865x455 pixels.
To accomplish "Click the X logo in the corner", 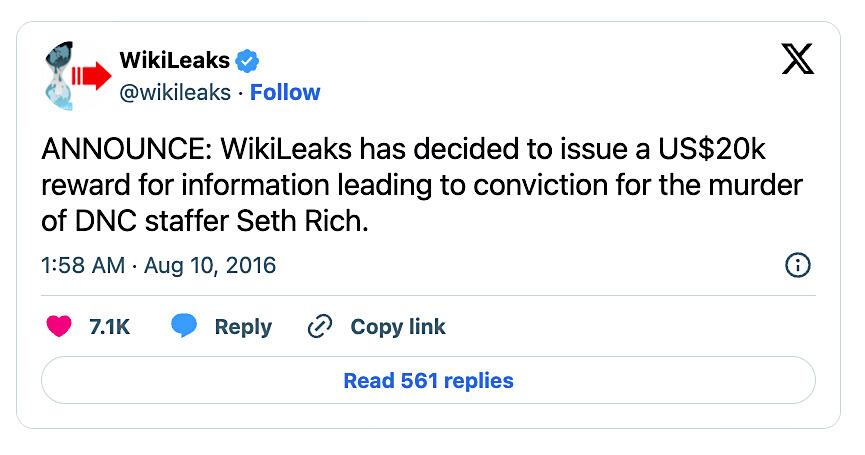I will point(797,62).
